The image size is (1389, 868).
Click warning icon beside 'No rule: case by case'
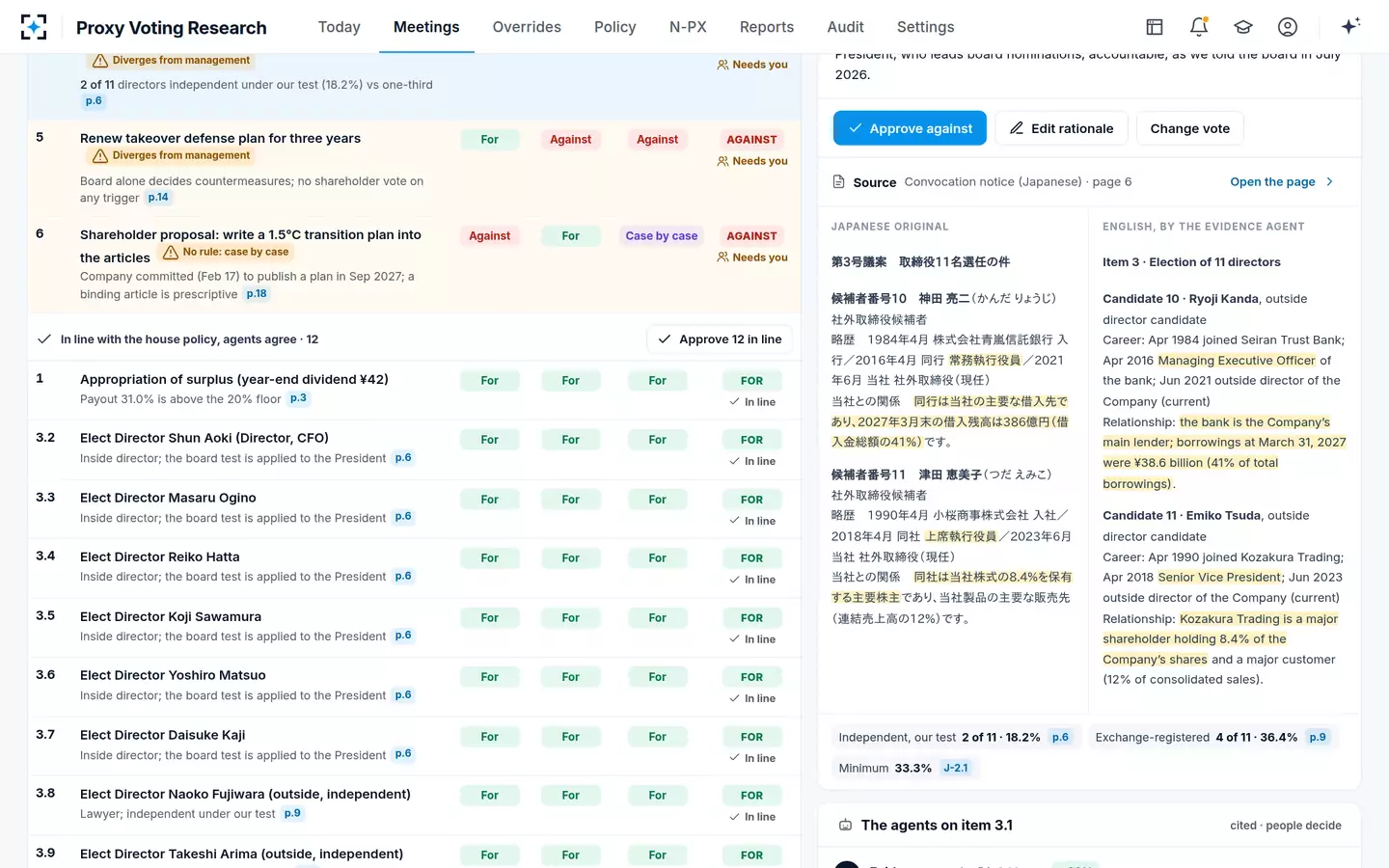(x=171, y=252)
